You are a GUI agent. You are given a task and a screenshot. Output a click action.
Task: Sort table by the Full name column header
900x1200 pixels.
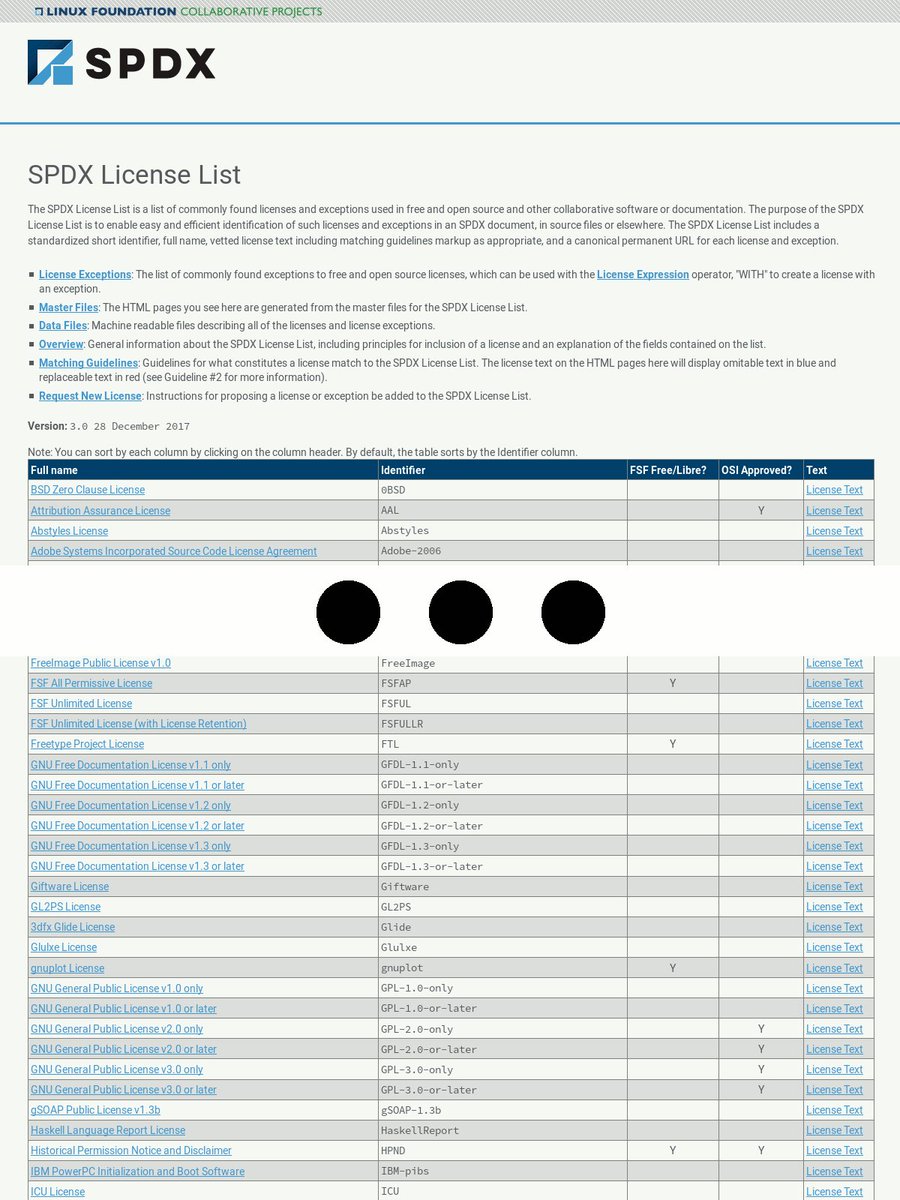203,470
